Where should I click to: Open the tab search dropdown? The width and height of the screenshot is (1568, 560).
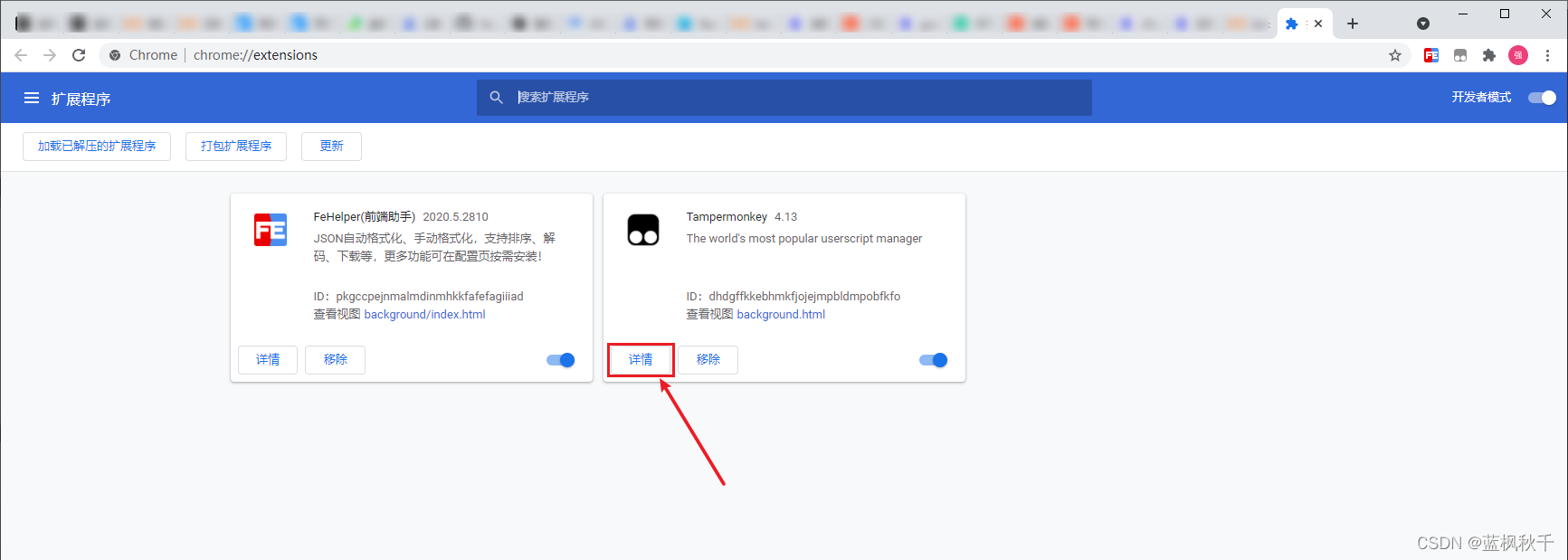1423,24
